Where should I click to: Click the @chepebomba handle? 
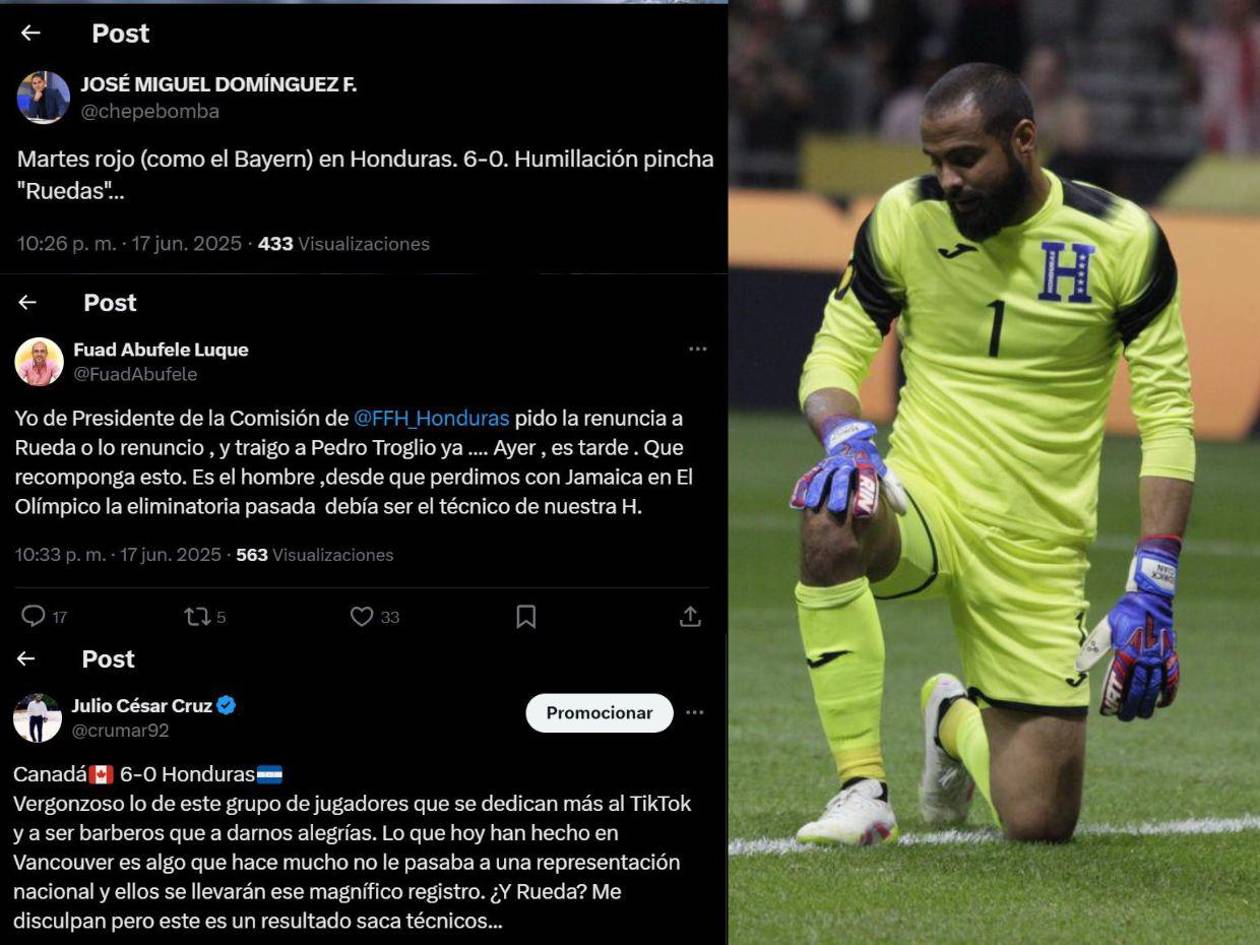pos(150,112)
